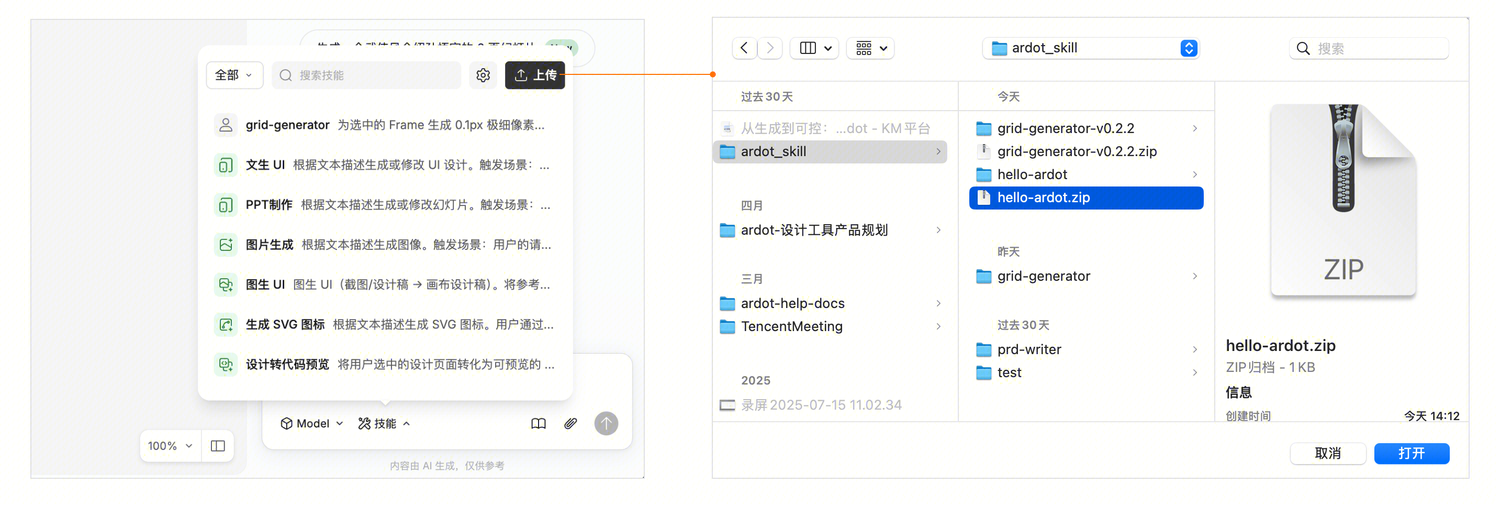Open skill settings gear icon
The image size is (1500, 505).
pyautogui.click(x=483, y=75)
